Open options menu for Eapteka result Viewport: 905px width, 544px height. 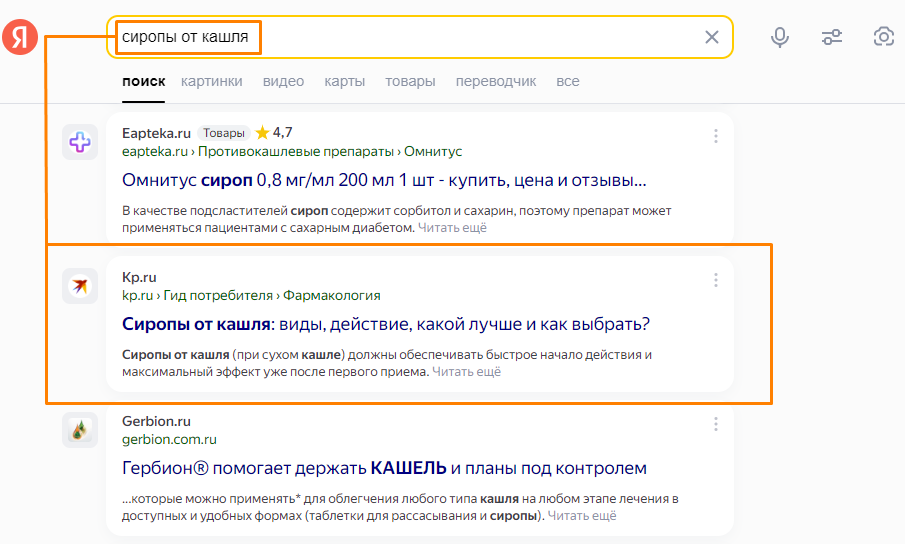click(x=716, y=136)
